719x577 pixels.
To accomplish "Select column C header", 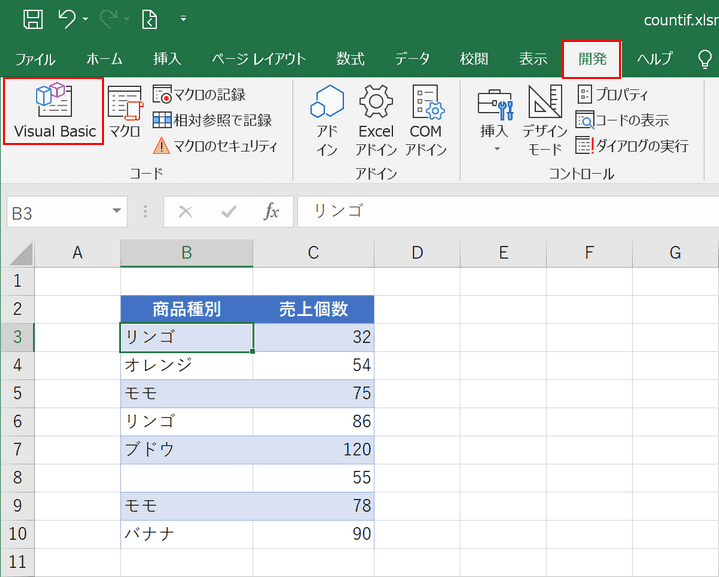I will click(x=313, y=253).
